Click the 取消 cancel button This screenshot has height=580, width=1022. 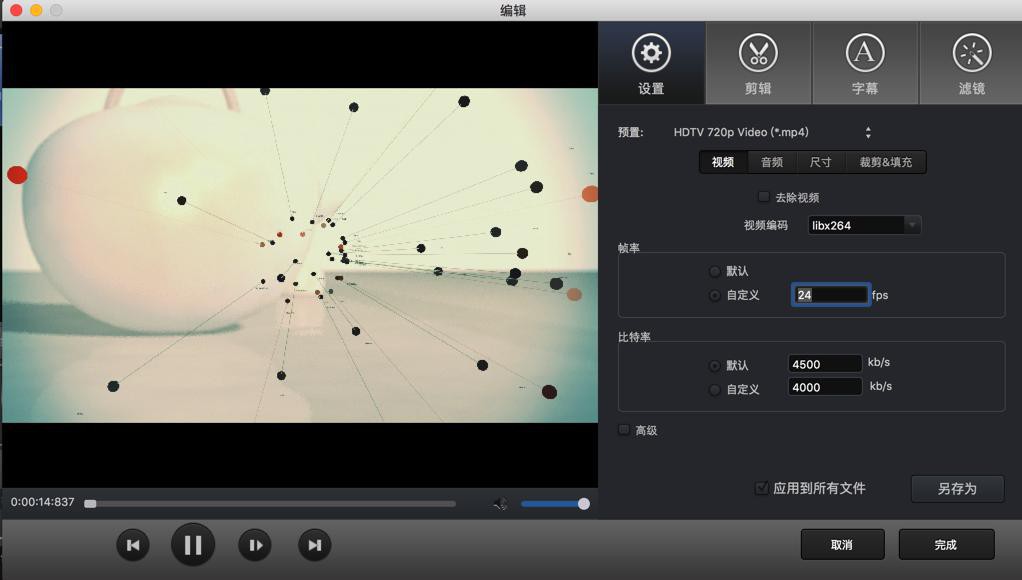(842, 545)
